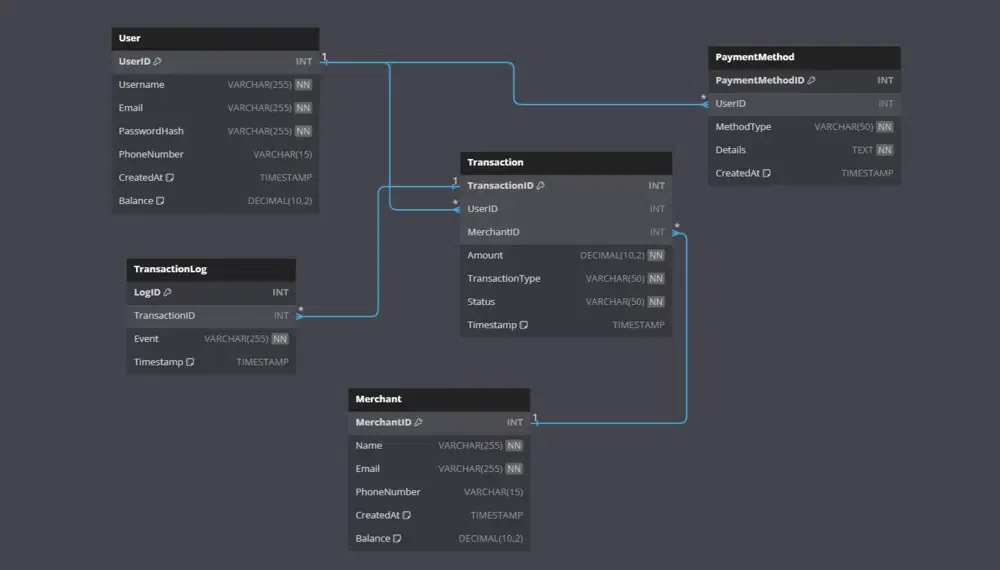This screenshot has height=570, width=1000.
Task: Click the key icon beside MerchantID in Merchant table
Action: (418, 423)
